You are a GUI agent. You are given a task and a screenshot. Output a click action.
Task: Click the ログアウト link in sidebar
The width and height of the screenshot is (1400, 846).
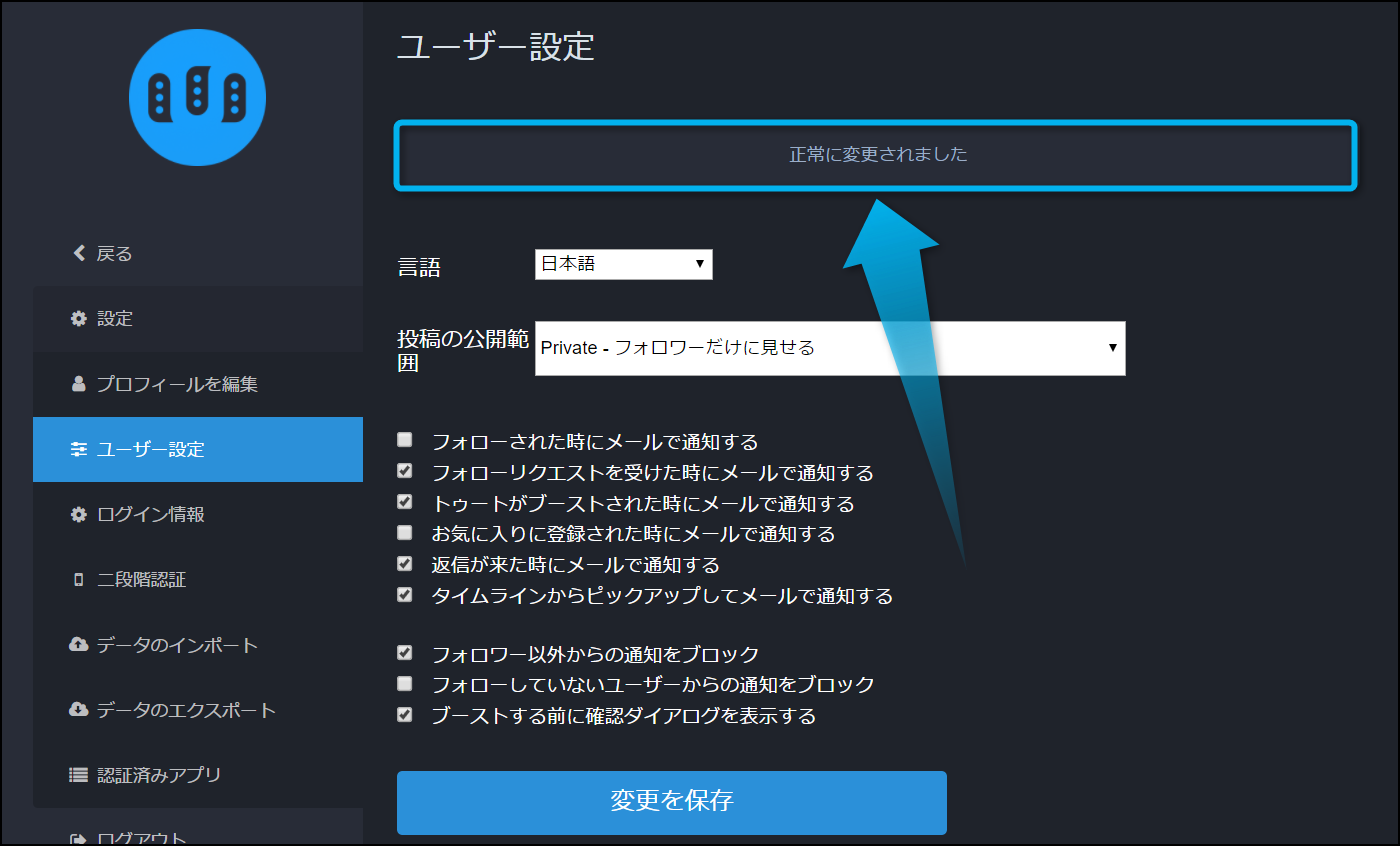(140, 838)
